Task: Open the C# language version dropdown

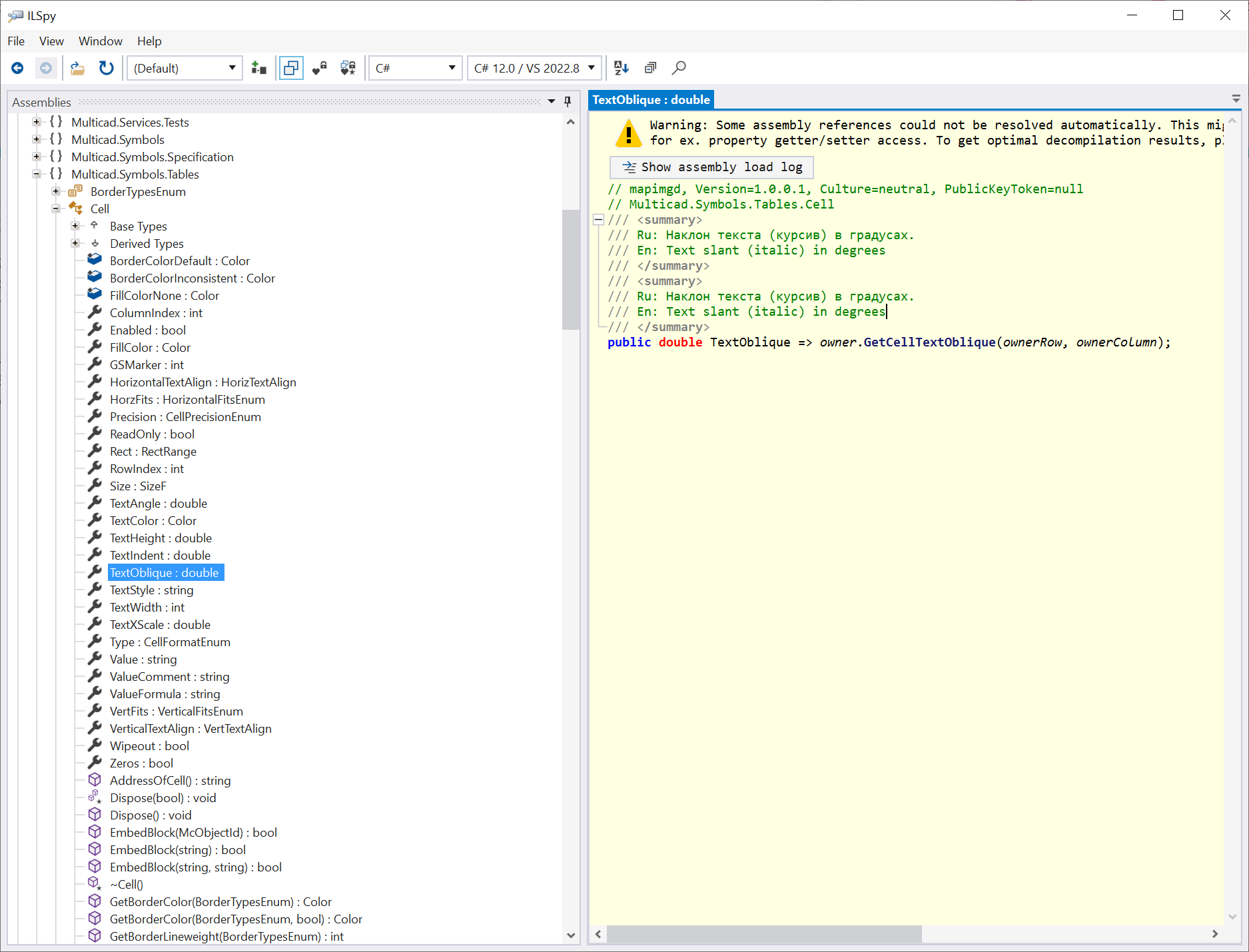Action: click(x=534, y=68)
